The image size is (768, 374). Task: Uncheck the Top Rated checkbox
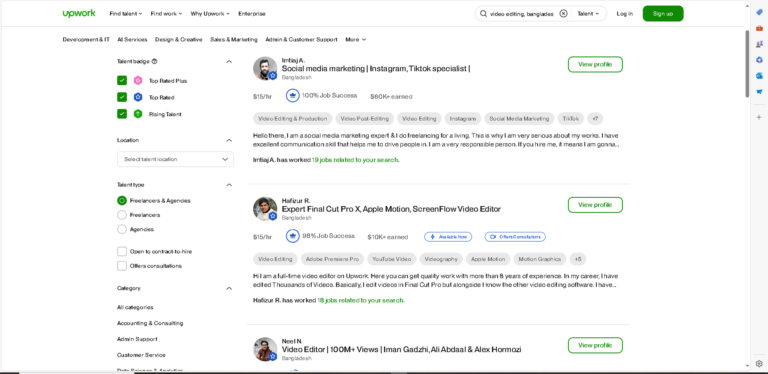[122, 97]
